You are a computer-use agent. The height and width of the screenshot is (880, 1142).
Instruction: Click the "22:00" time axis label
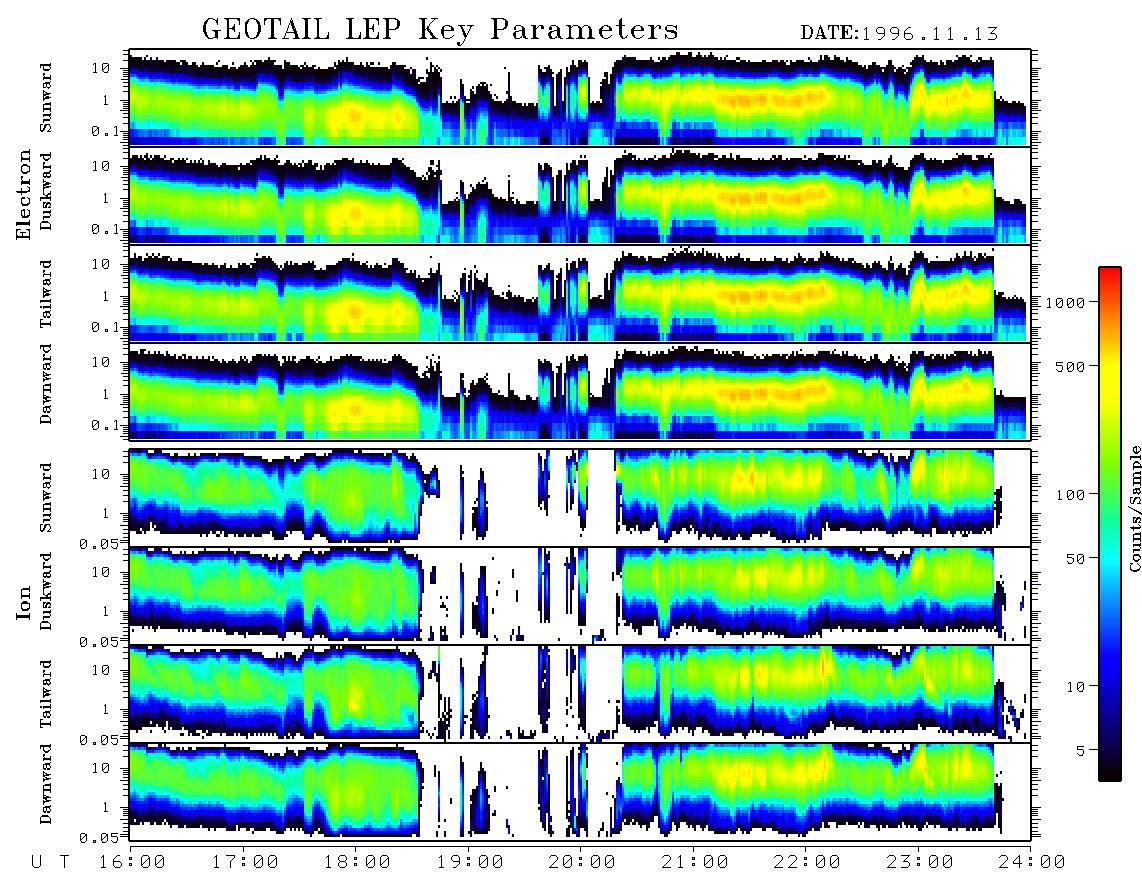[807, 862]
